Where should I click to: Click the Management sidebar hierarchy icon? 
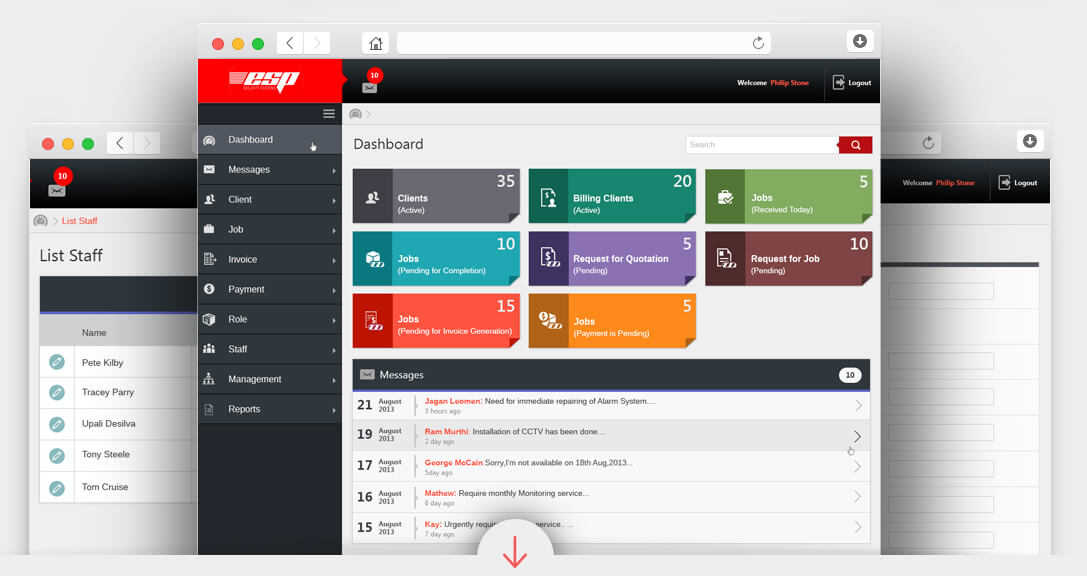tap(209, 378)
